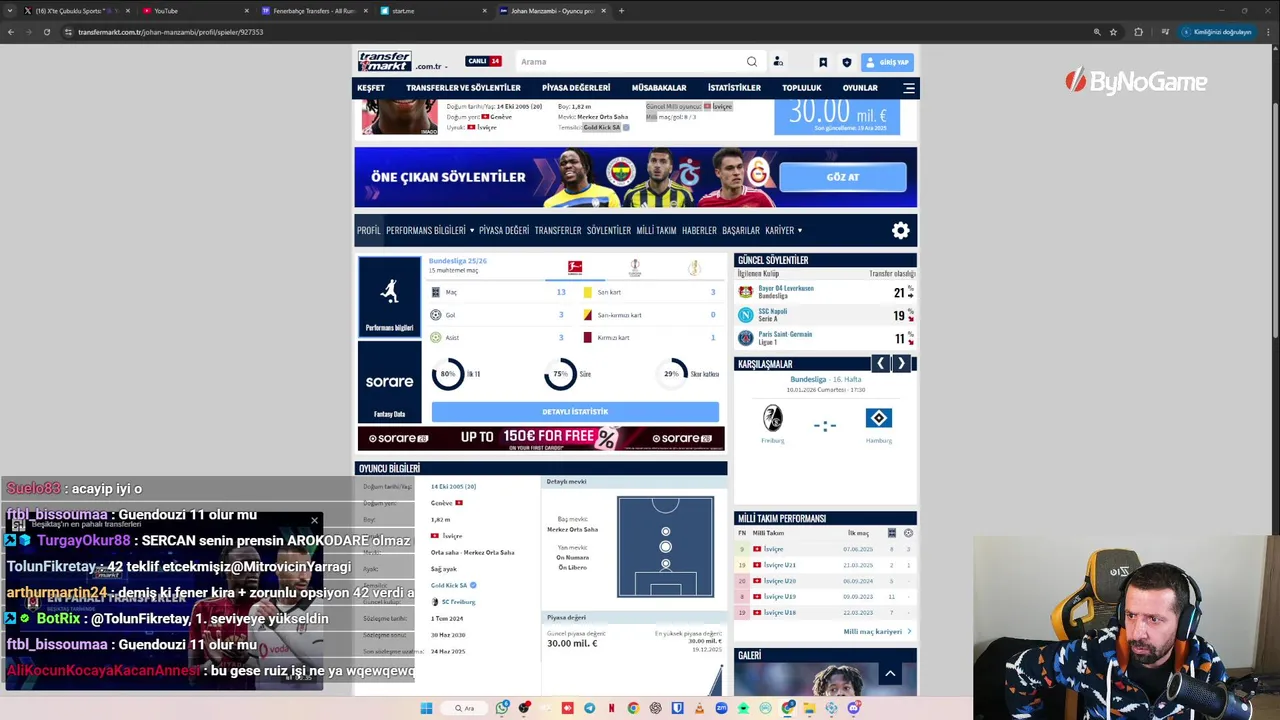Click the Freiburg club crest
The image size is (1280, 720).
[772, 418]
